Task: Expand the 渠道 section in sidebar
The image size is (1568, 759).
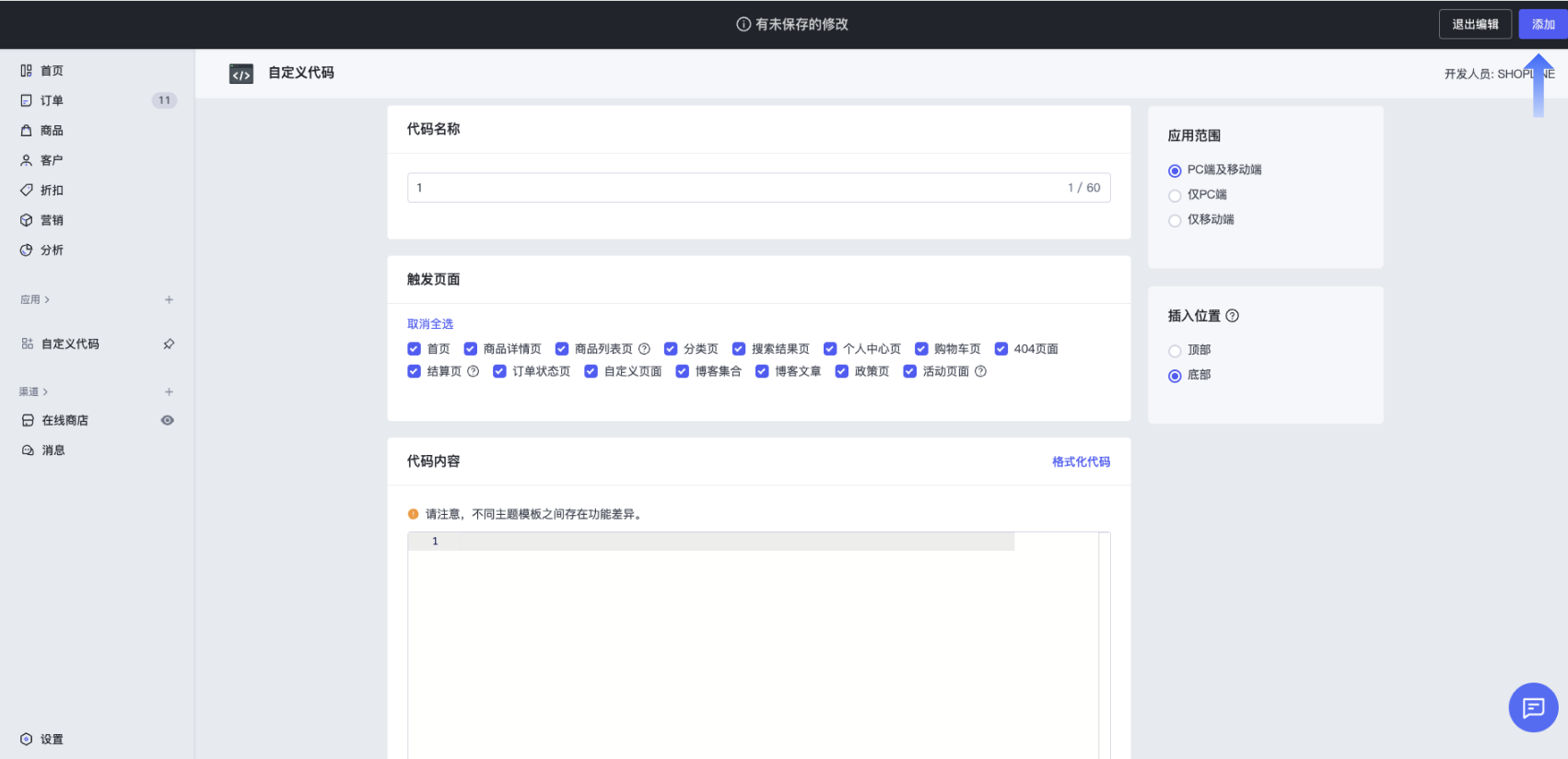Action: (x=33, y=391)
